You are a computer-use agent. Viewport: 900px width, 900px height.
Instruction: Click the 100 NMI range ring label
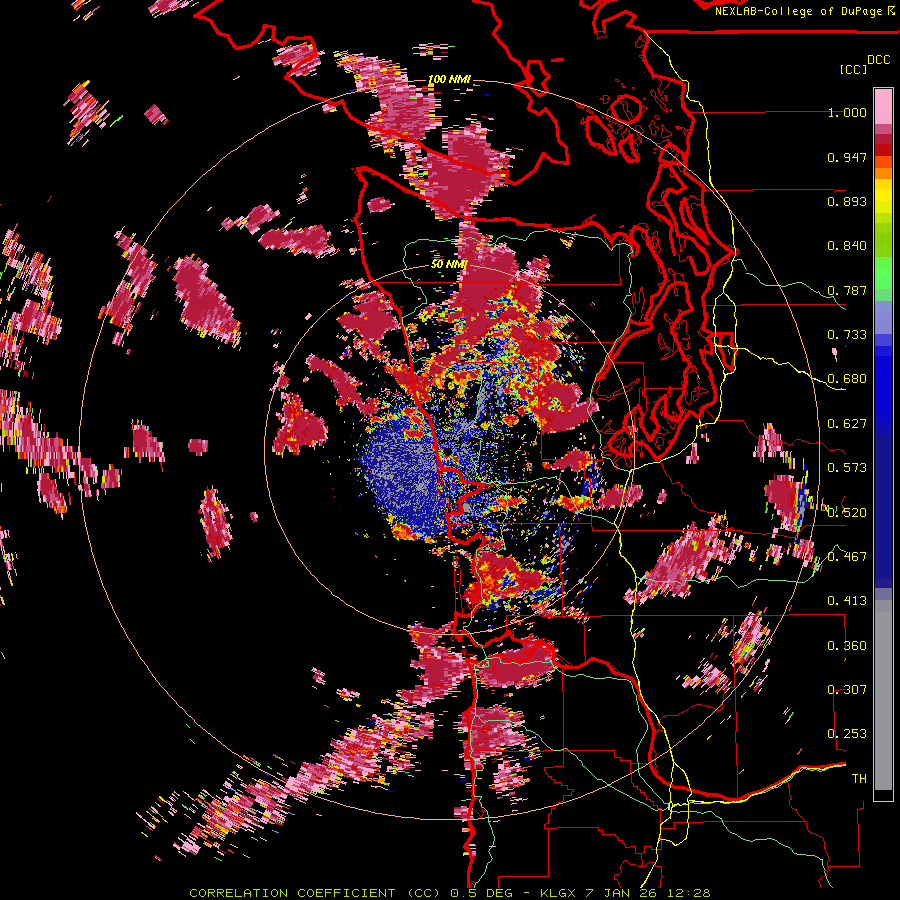tap(449, 79)
